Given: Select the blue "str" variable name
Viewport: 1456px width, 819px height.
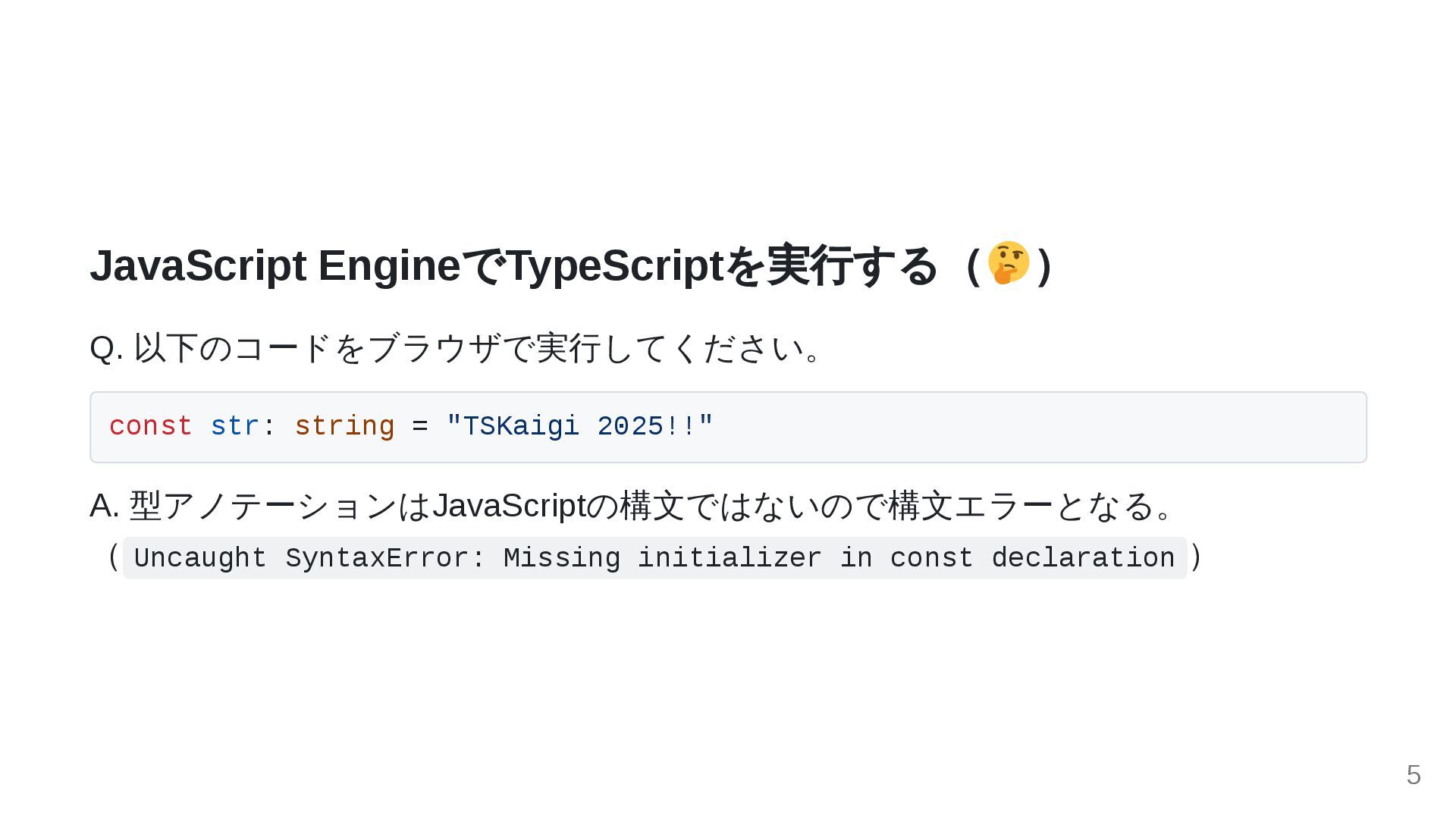Looking at the screenshot, I should point(234,426).
